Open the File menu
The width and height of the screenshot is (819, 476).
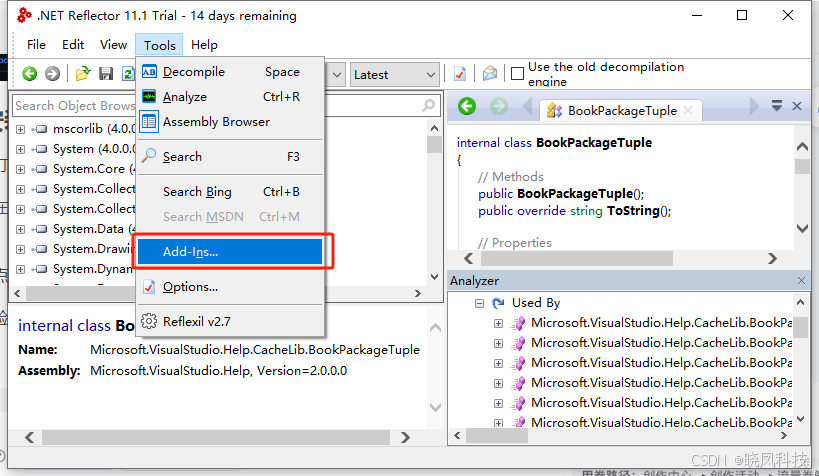click(36, 44)
